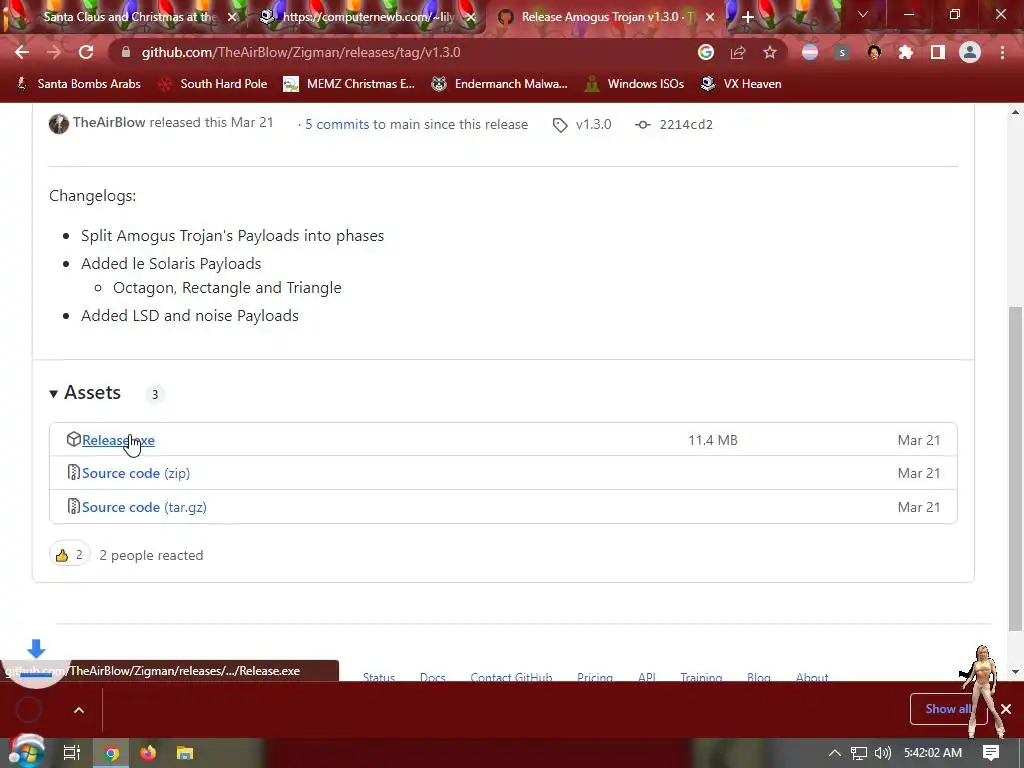The image size is (1024, 768).
Task: Download Source code (zip)
Action: (x=136, y=473)
